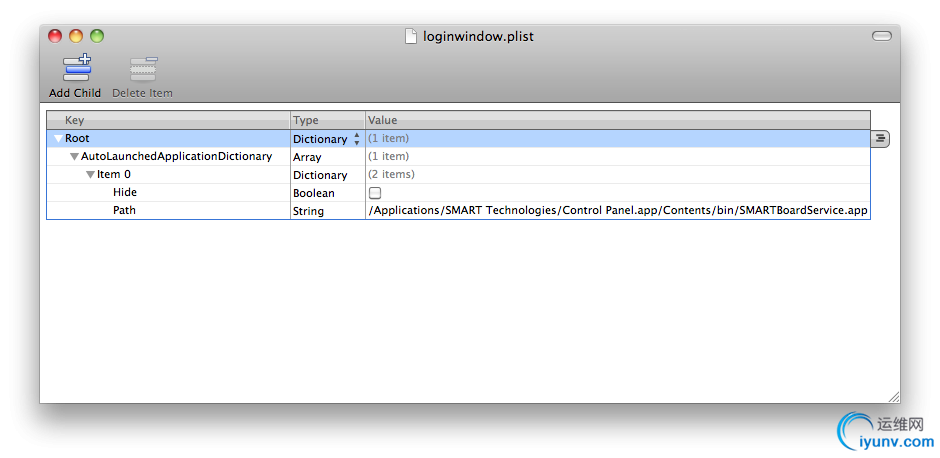This screenshot has height=458, width=940.
Task: Click the window resize grip corner
Action: click(893, 397)
